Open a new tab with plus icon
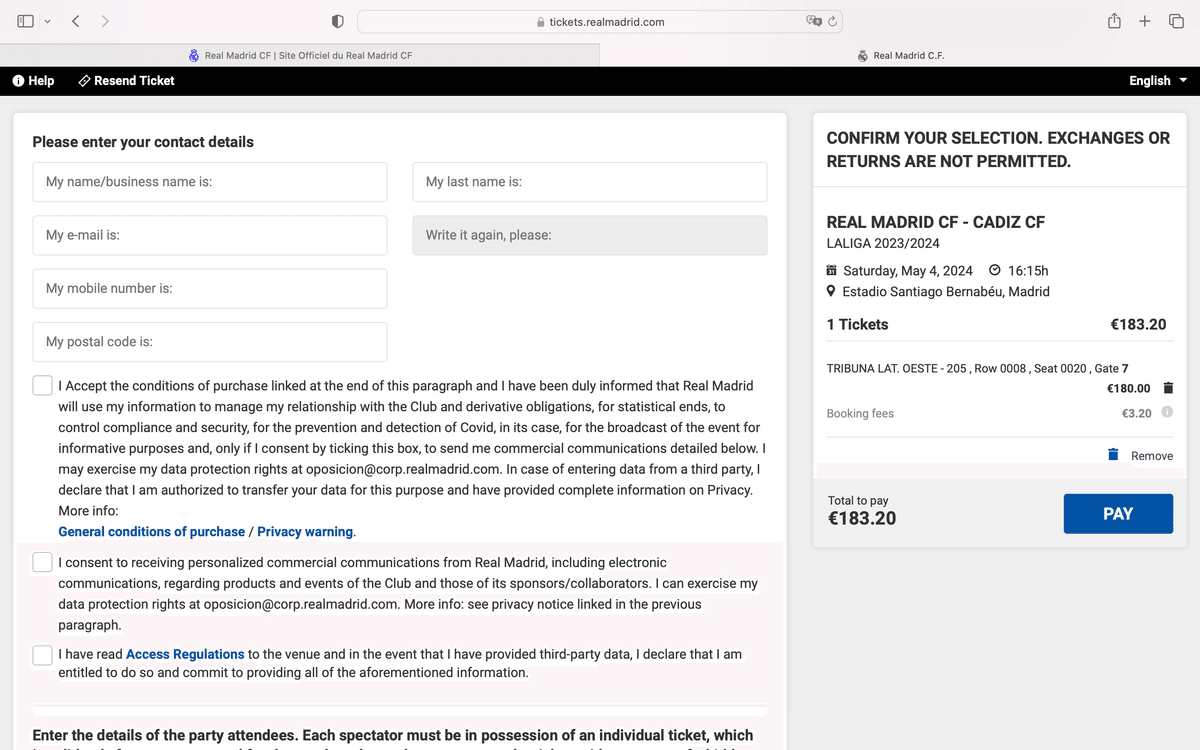 pyautogui.click(x=1145, y=21)
